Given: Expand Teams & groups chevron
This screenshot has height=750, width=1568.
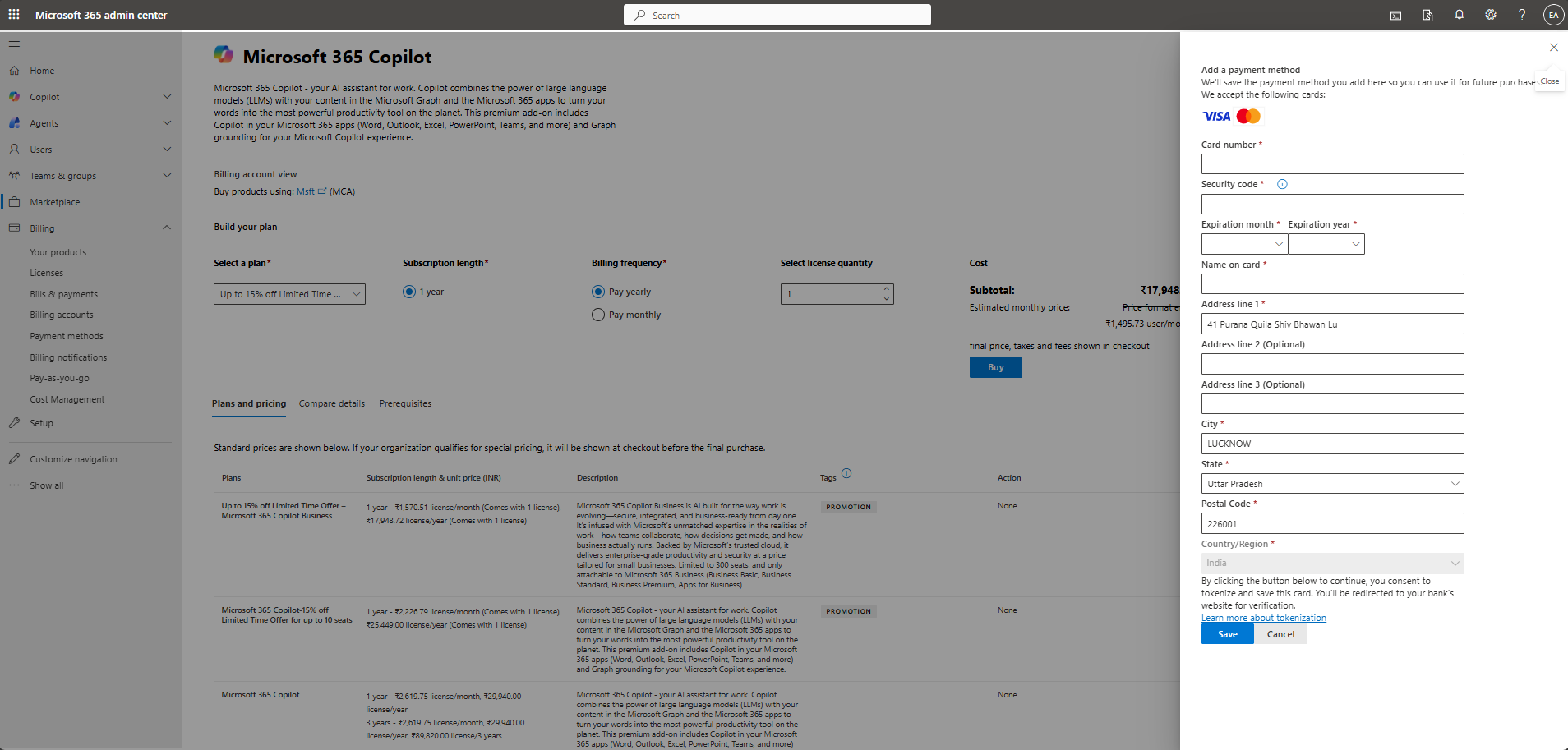Looking at the screenshot, I should click(167, 176).
